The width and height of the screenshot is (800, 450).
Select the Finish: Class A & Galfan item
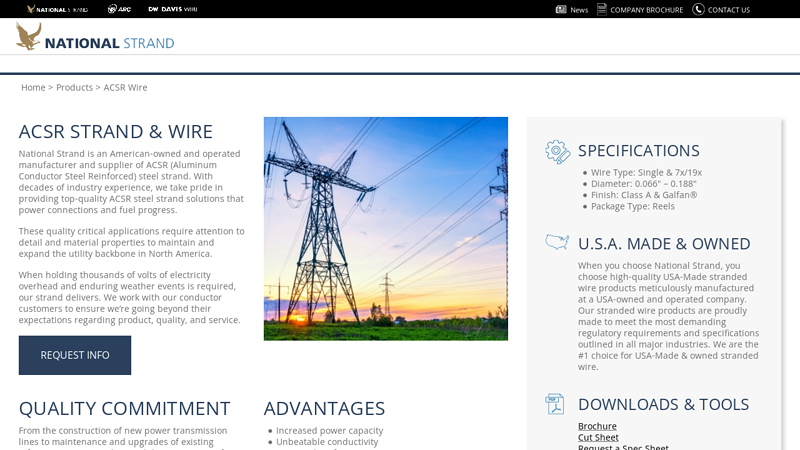[x=644, y=195]
